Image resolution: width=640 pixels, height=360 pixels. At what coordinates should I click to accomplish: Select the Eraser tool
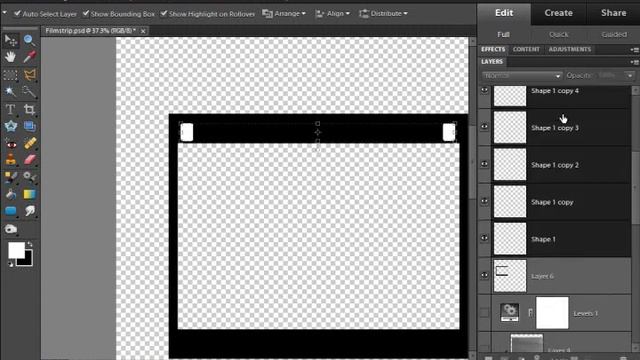(29, 160)
